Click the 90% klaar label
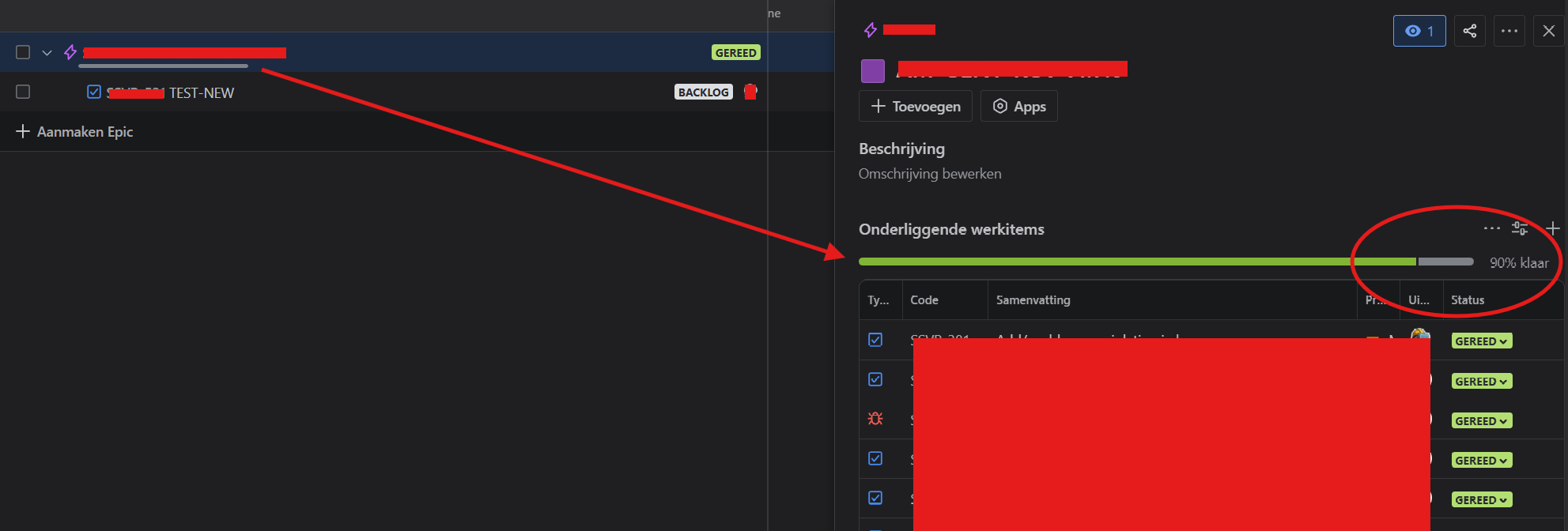 tap(1519, 262)
